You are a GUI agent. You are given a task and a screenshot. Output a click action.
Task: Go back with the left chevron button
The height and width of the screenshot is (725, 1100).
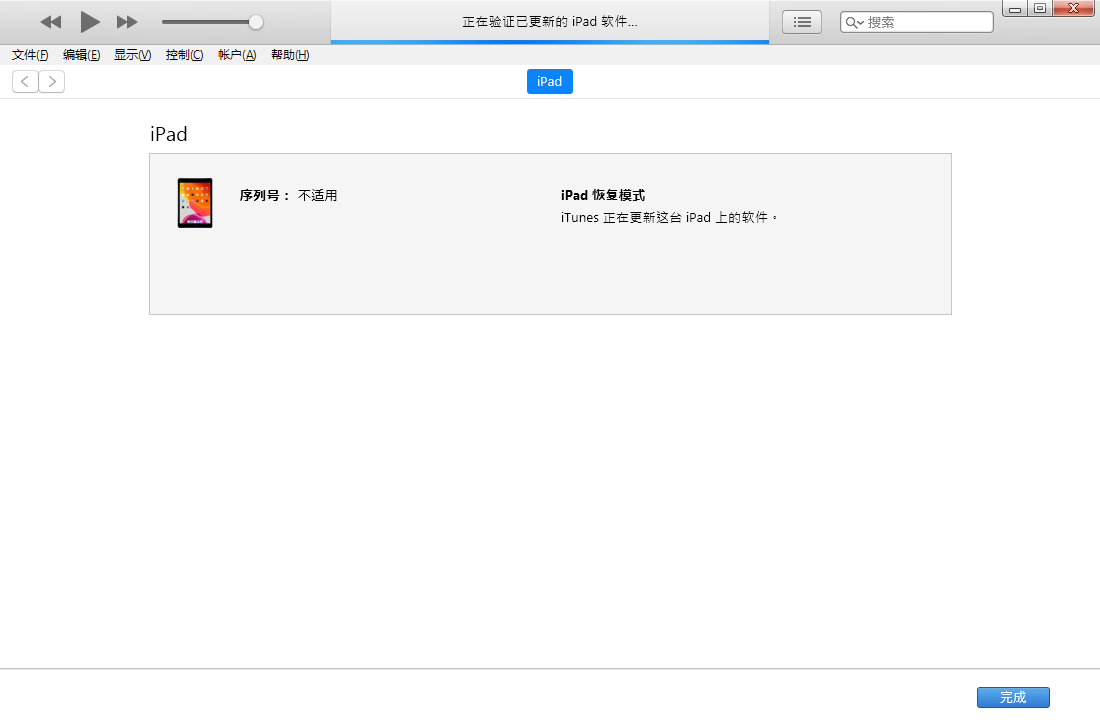click(25, 82)
